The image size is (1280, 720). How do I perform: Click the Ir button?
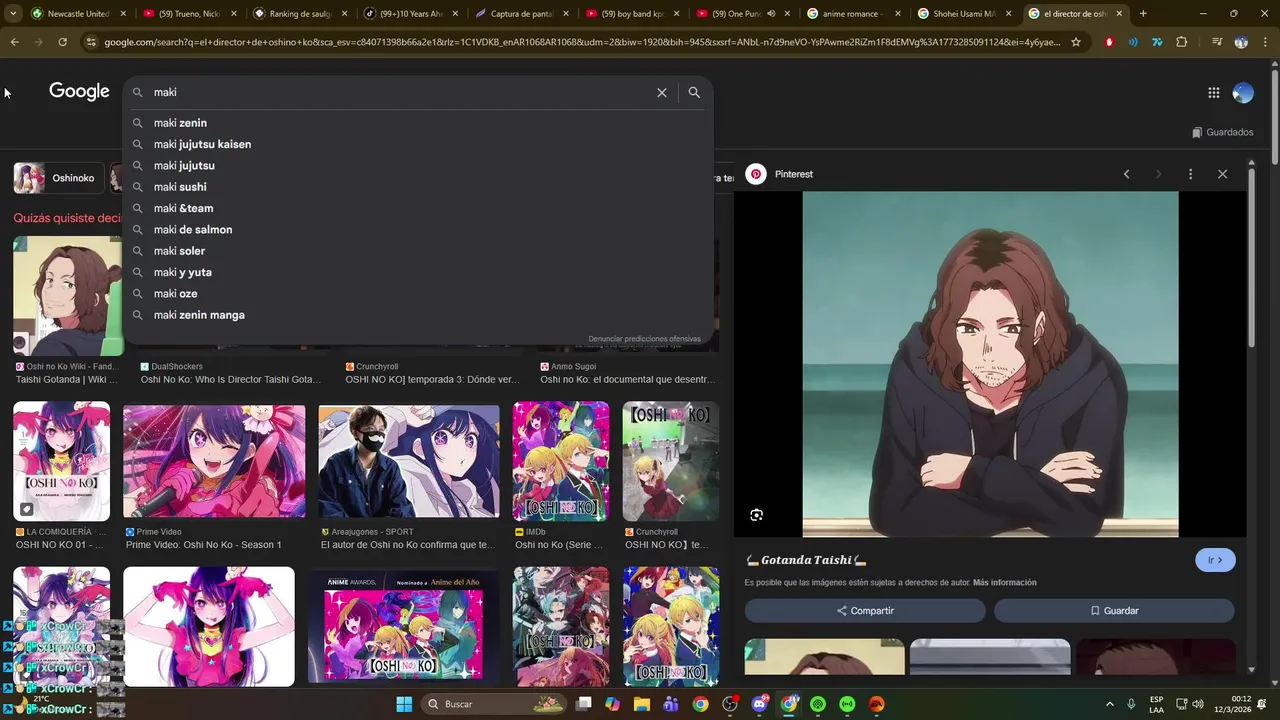pyautogui.click(x=1215, y=560)
